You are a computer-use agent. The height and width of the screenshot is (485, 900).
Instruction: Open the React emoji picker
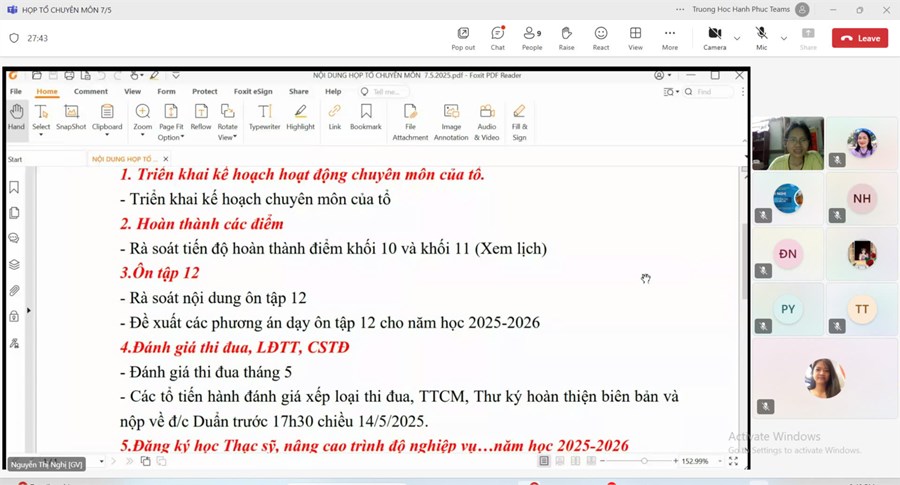[x=601, y=37]
